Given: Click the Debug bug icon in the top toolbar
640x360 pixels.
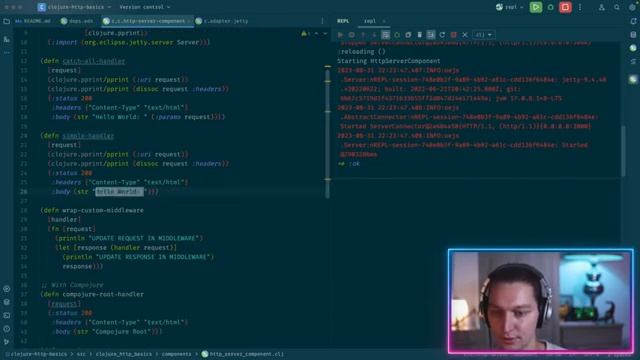Looking at the screenshot, I should pos(550,7).
